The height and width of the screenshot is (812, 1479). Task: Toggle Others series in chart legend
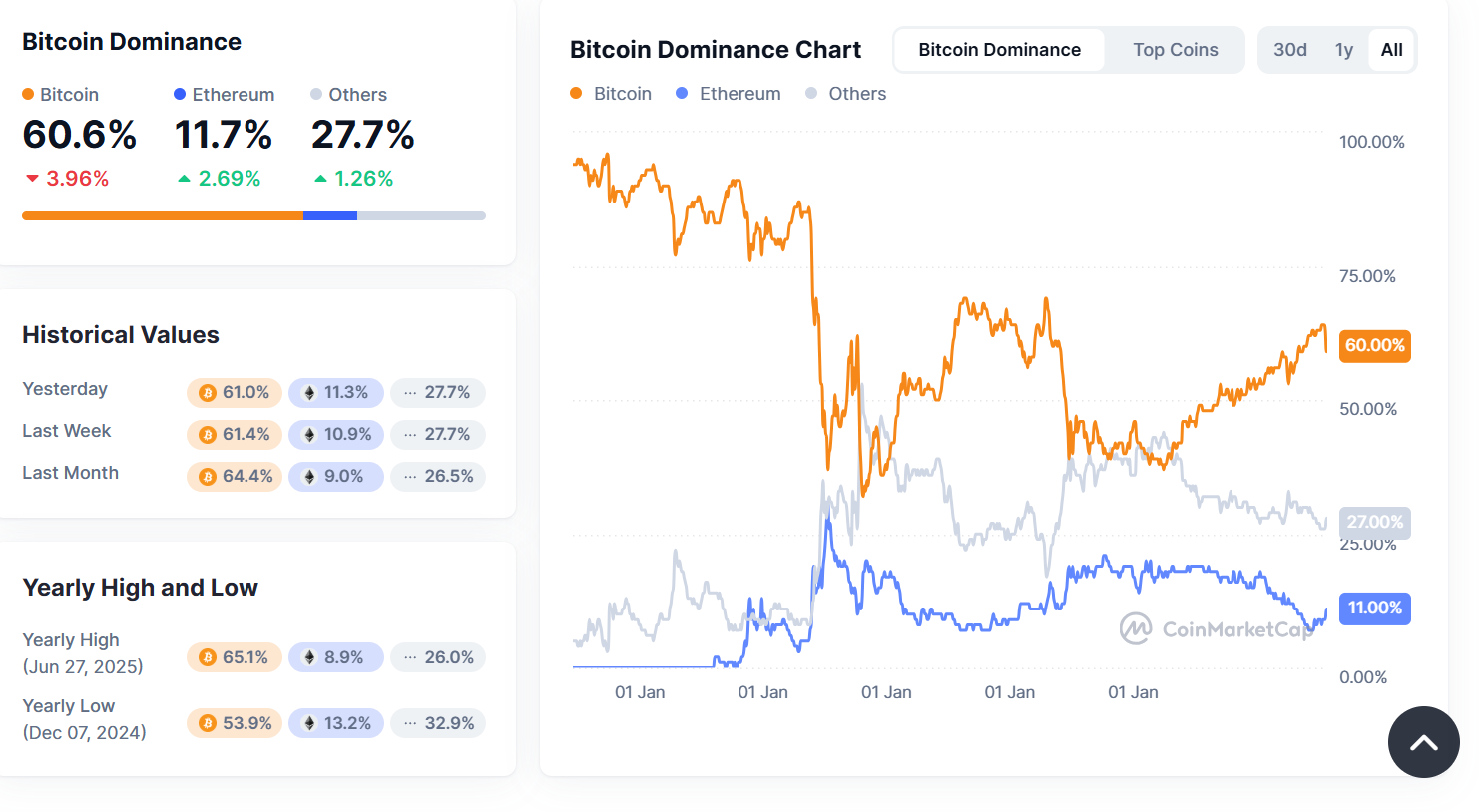pos(846,94)
